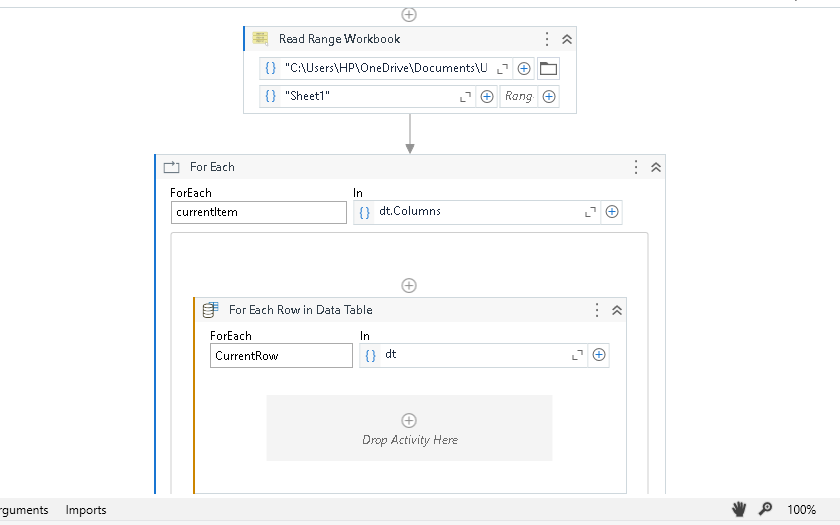Image resolution: width=840 pixels, height=525 pixels.
Task: Click plus button next to dt field
Action: pos(599,355)
